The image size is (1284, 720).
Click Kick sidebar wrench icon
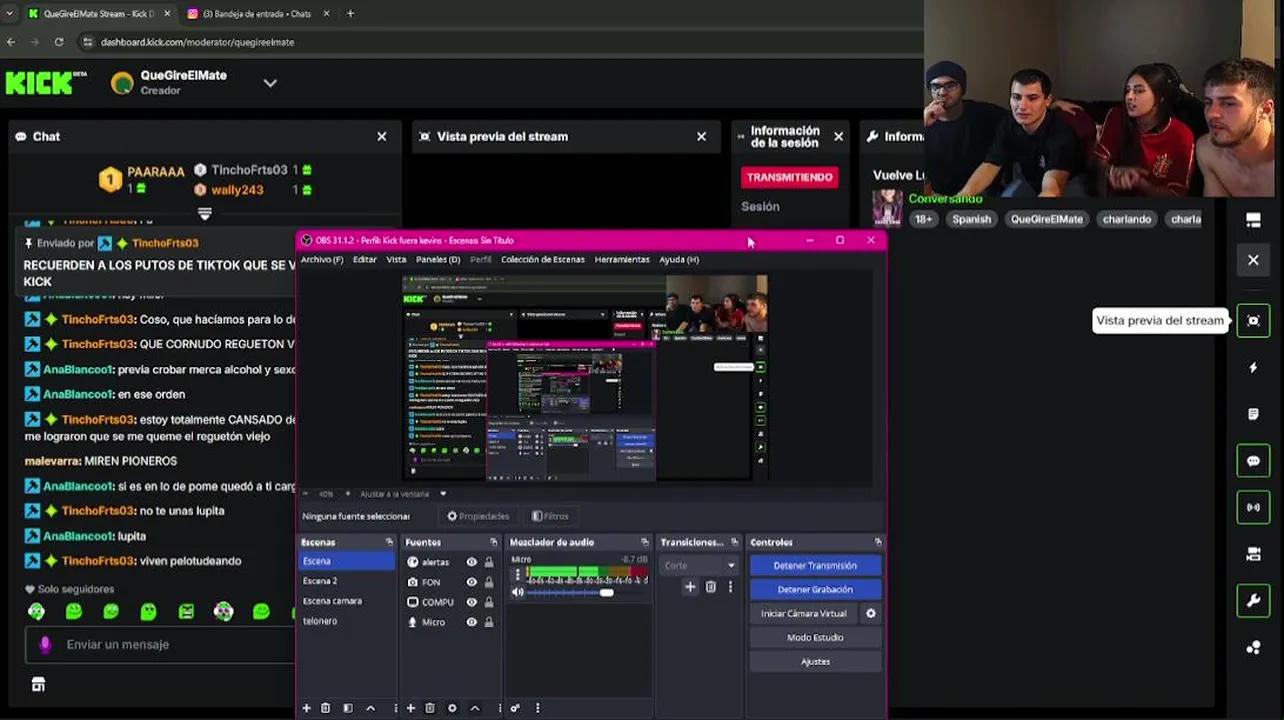[1253, 601]
